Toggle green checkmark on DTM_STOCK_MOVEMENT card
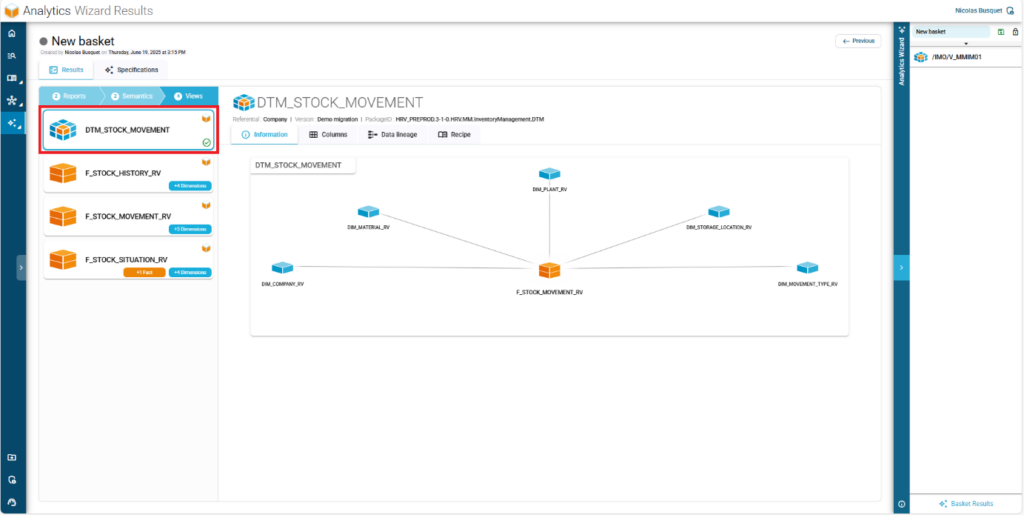The height and width of the screenshot is (515, 1024). (x=206, y=143)
